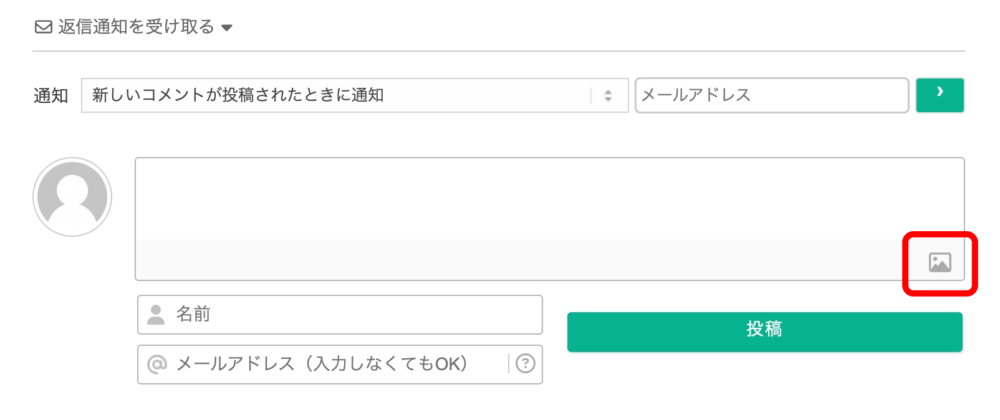Screen dimensions: 1000x420
Task: Collapse the 返信通知を受け取る triangle arrow
Action: click(226, 29)
